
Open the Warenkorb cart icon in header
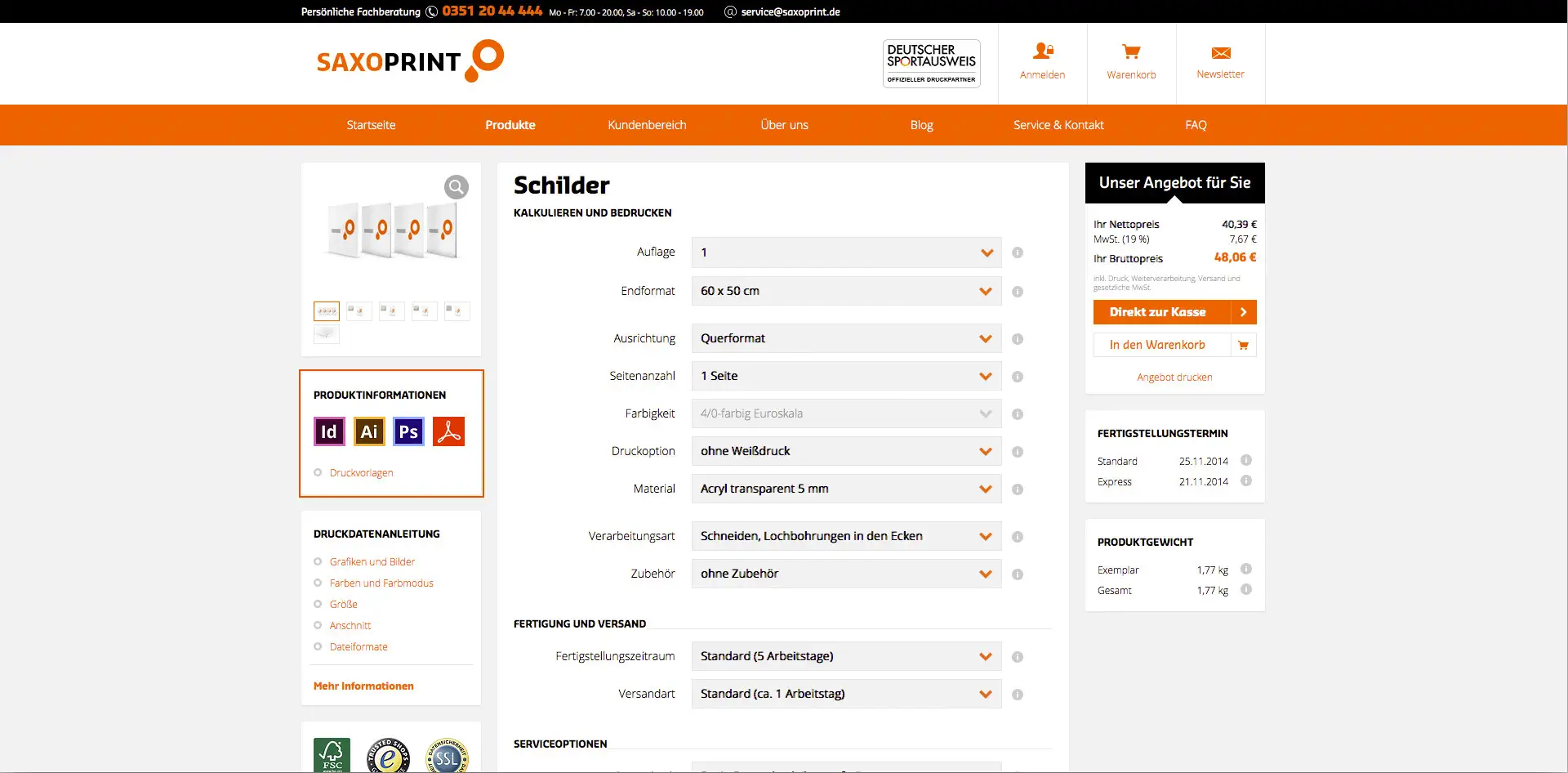pyautogui.click(x=1131, y=53)
